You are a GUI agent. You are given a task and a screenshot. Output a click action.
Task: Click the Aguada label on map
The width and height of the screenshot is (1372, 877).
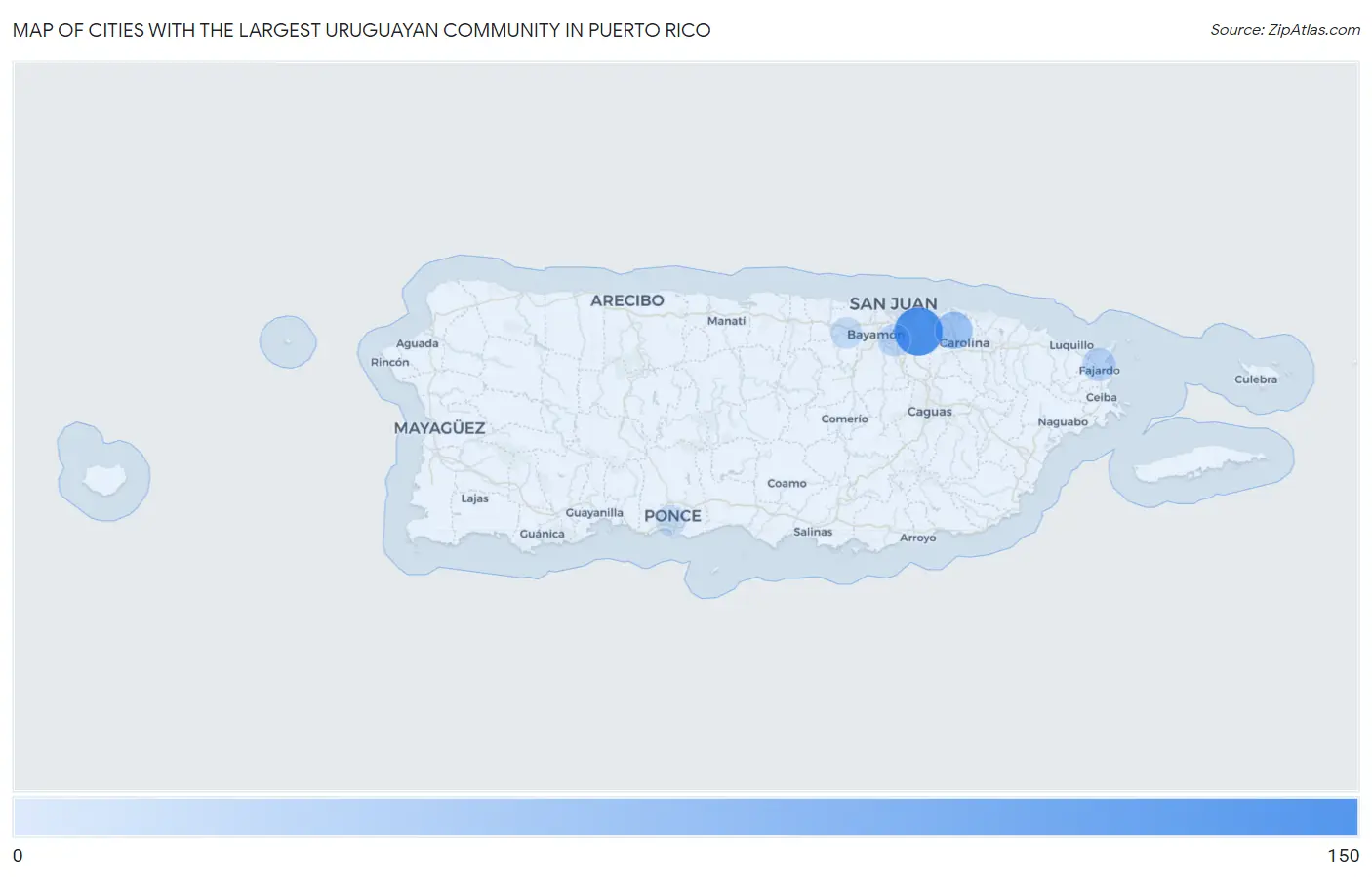point(417,343)
